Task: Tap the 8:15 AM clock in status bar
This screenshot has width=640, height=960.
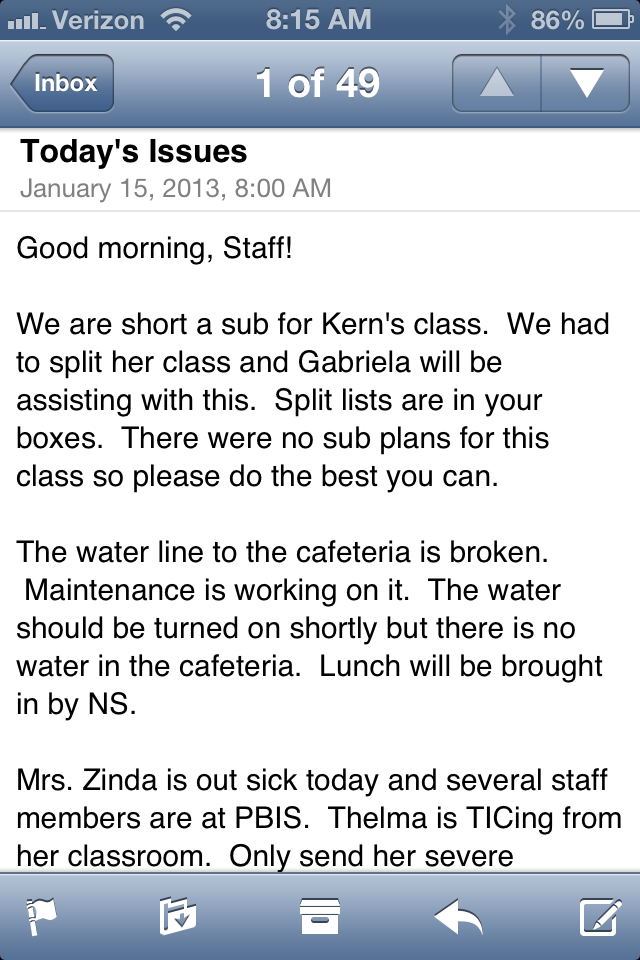Action: point(318,20)
